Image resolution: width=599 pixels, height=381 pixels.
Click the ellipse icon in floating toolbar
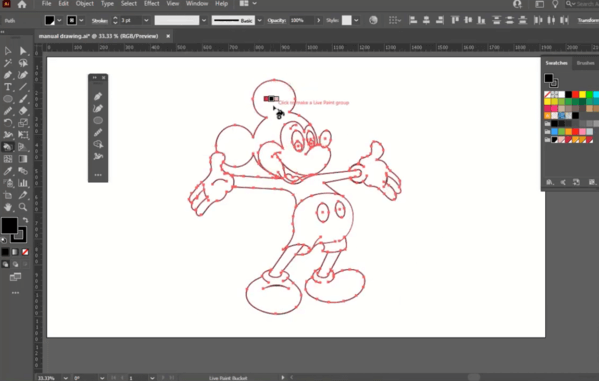click(98, 120)
